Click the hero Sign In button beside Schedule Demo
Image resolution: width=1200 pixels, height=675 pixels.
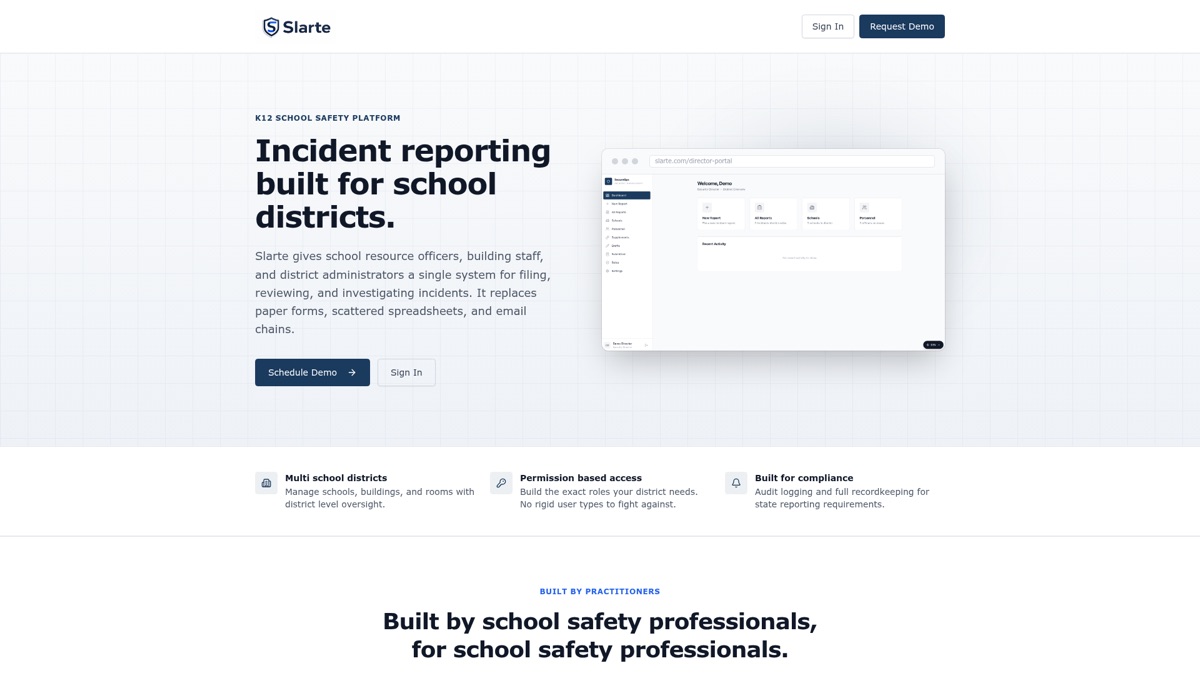[x=406, y=372]
